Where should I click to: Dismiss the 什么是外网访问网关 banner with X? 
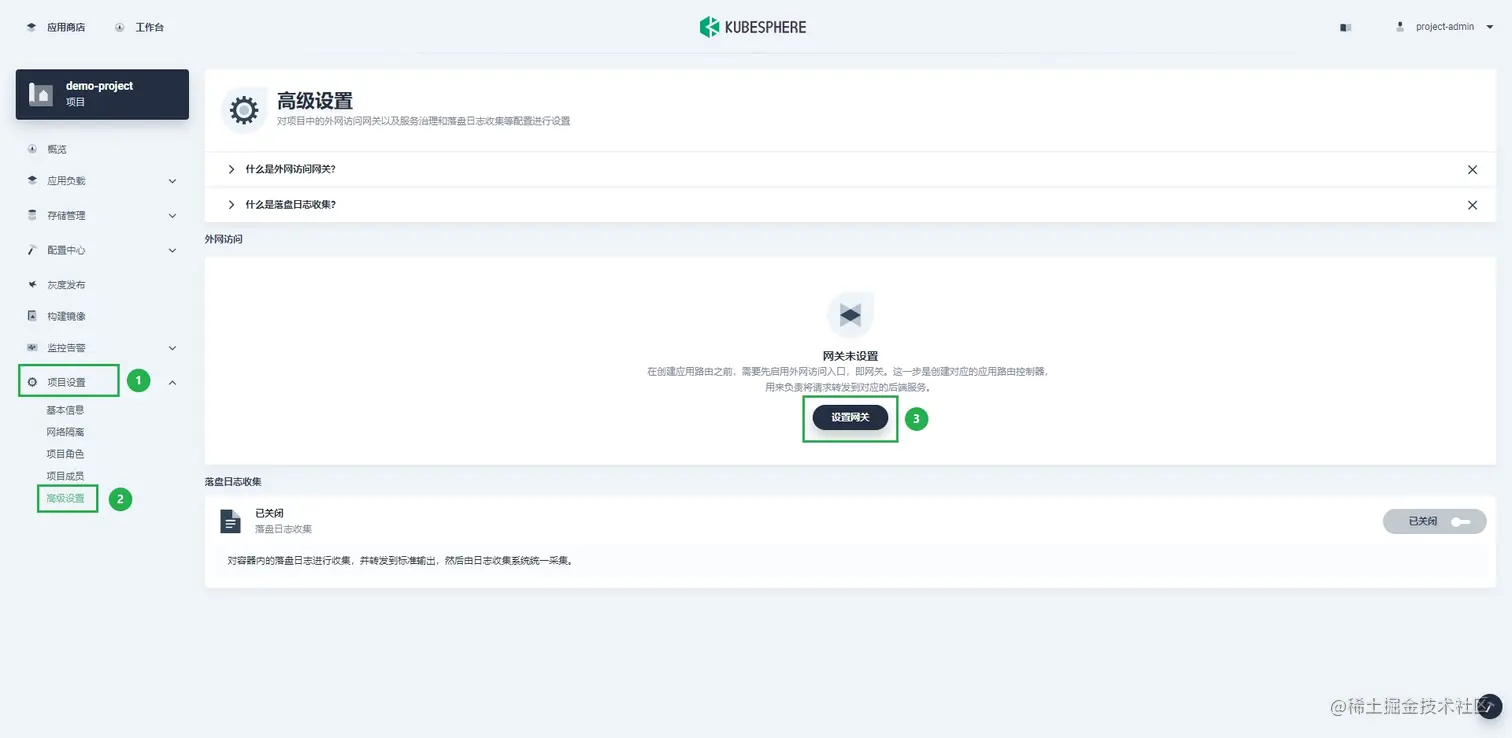tap(1472, 169)
